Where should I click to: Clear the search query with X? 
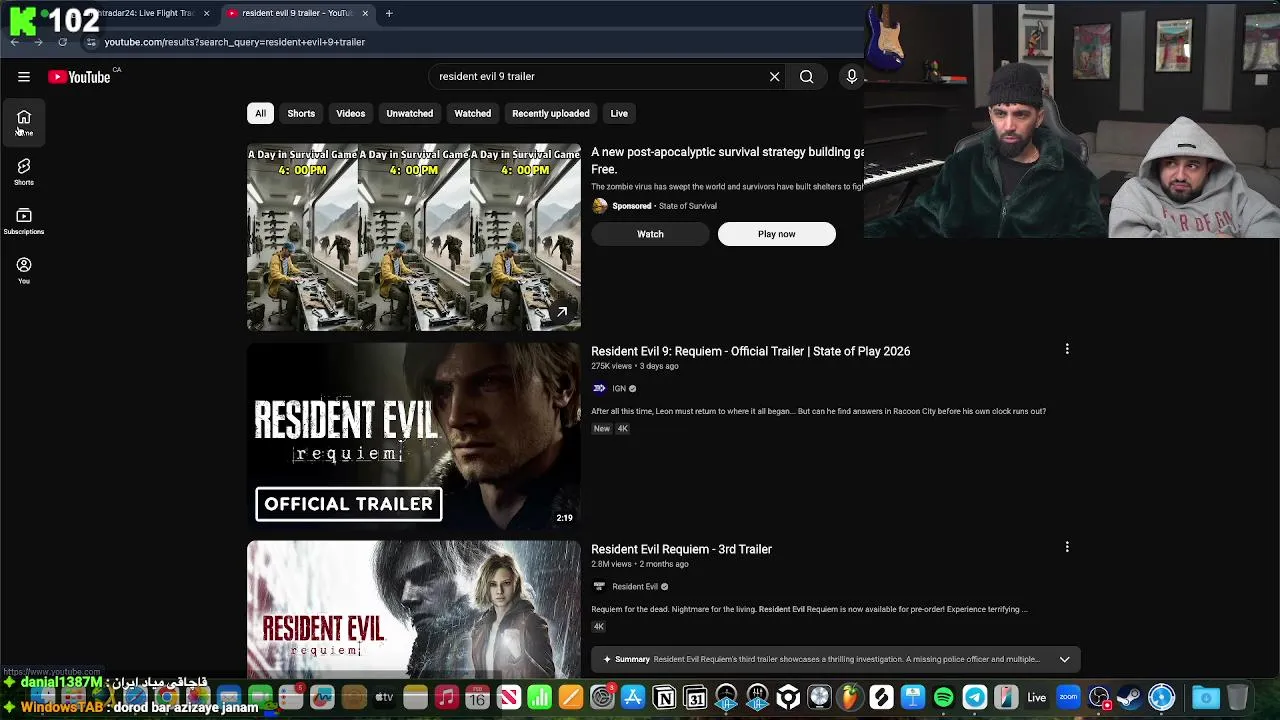click(x=774, y=77)
